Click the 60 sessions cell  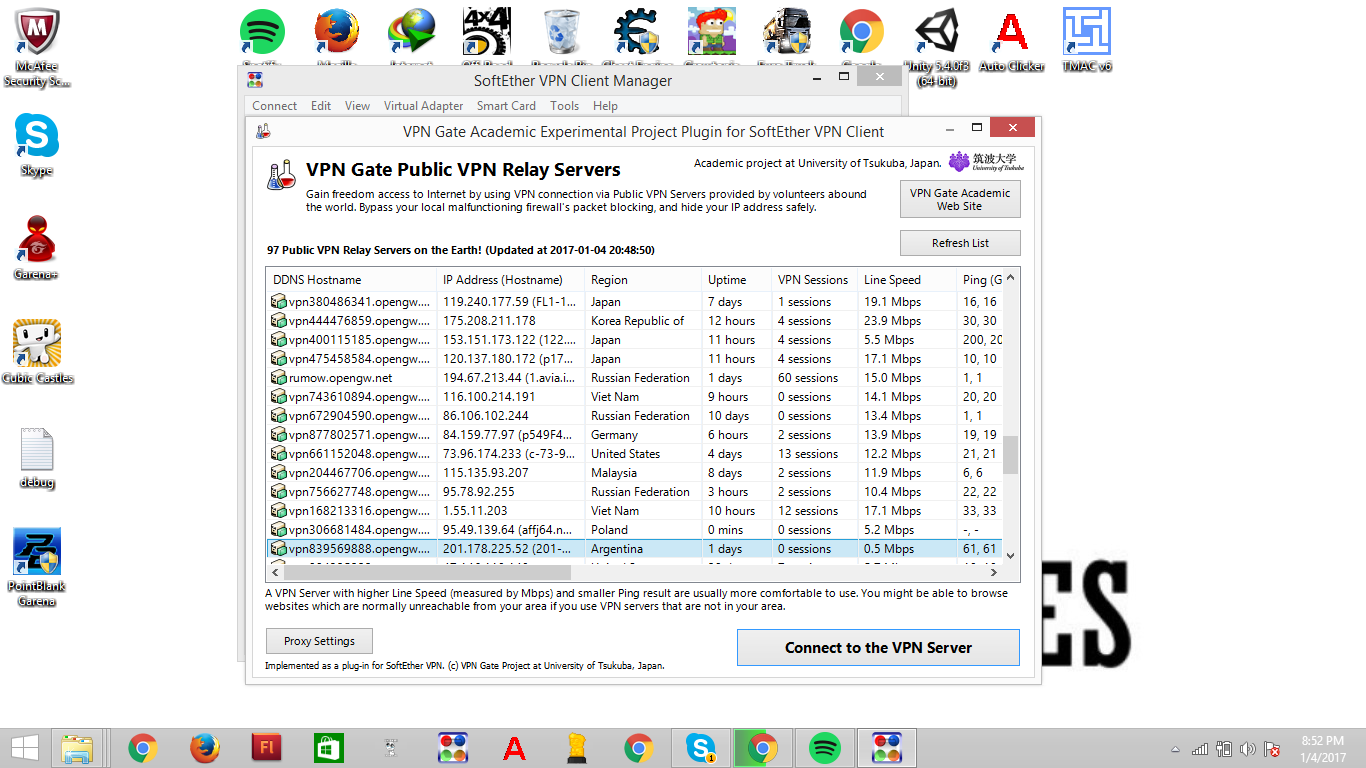(808, 378)
